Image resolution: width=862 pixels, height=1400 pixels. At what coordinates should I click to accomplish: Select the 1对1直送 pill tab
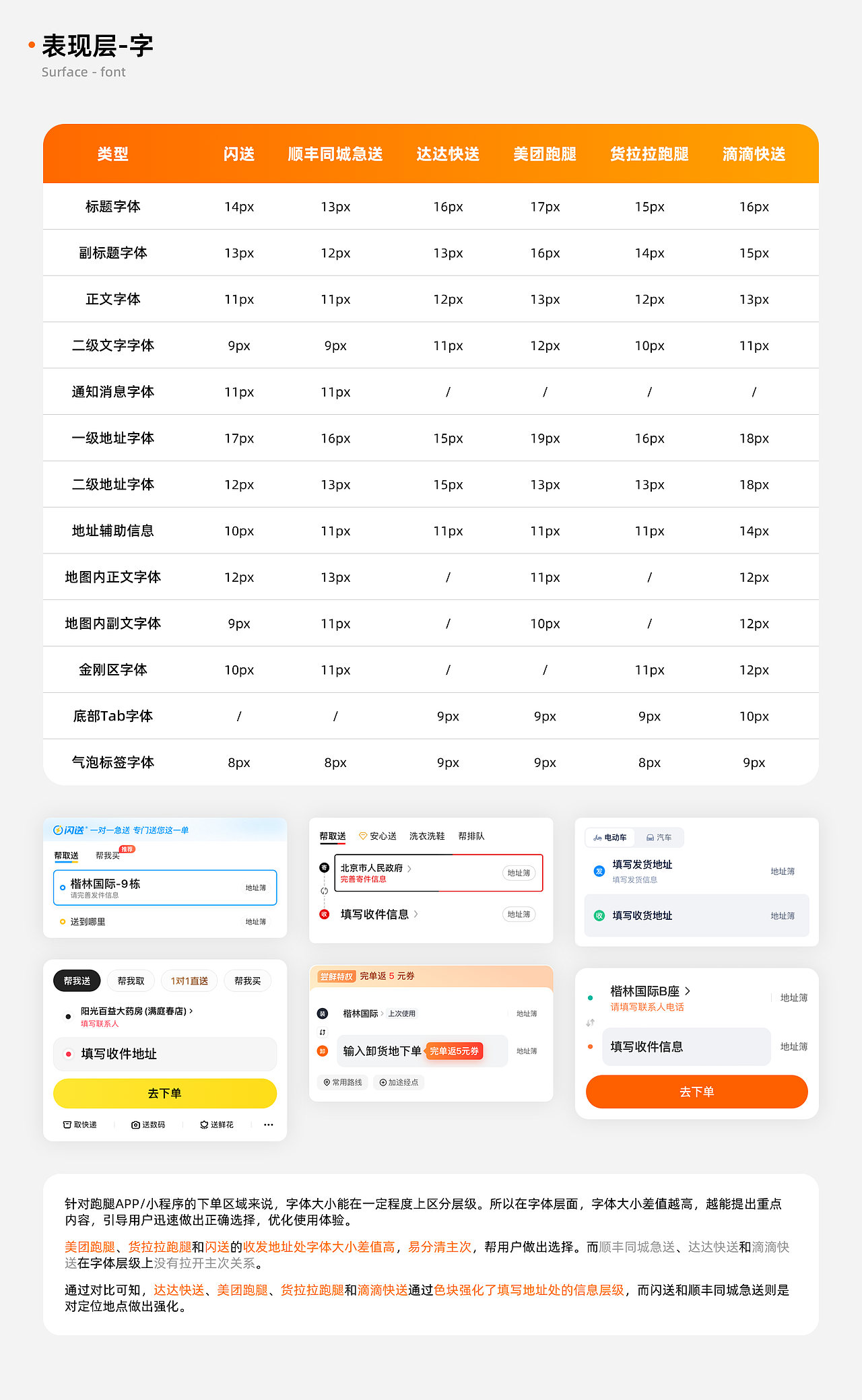click(x=189, y=981)
